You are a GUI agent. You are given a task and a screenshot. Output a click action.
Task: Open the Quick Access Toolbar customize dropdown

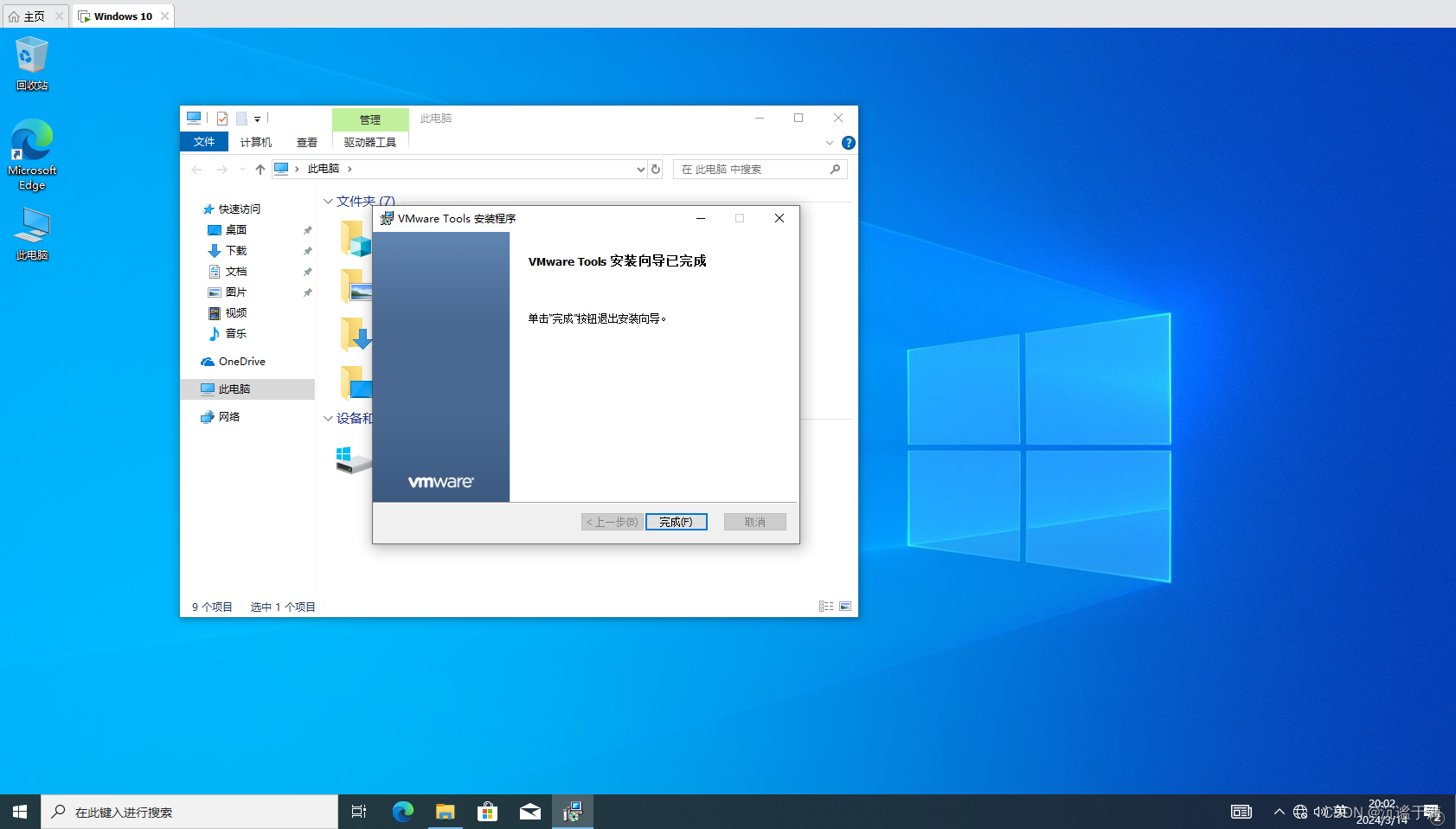point(257,118)
